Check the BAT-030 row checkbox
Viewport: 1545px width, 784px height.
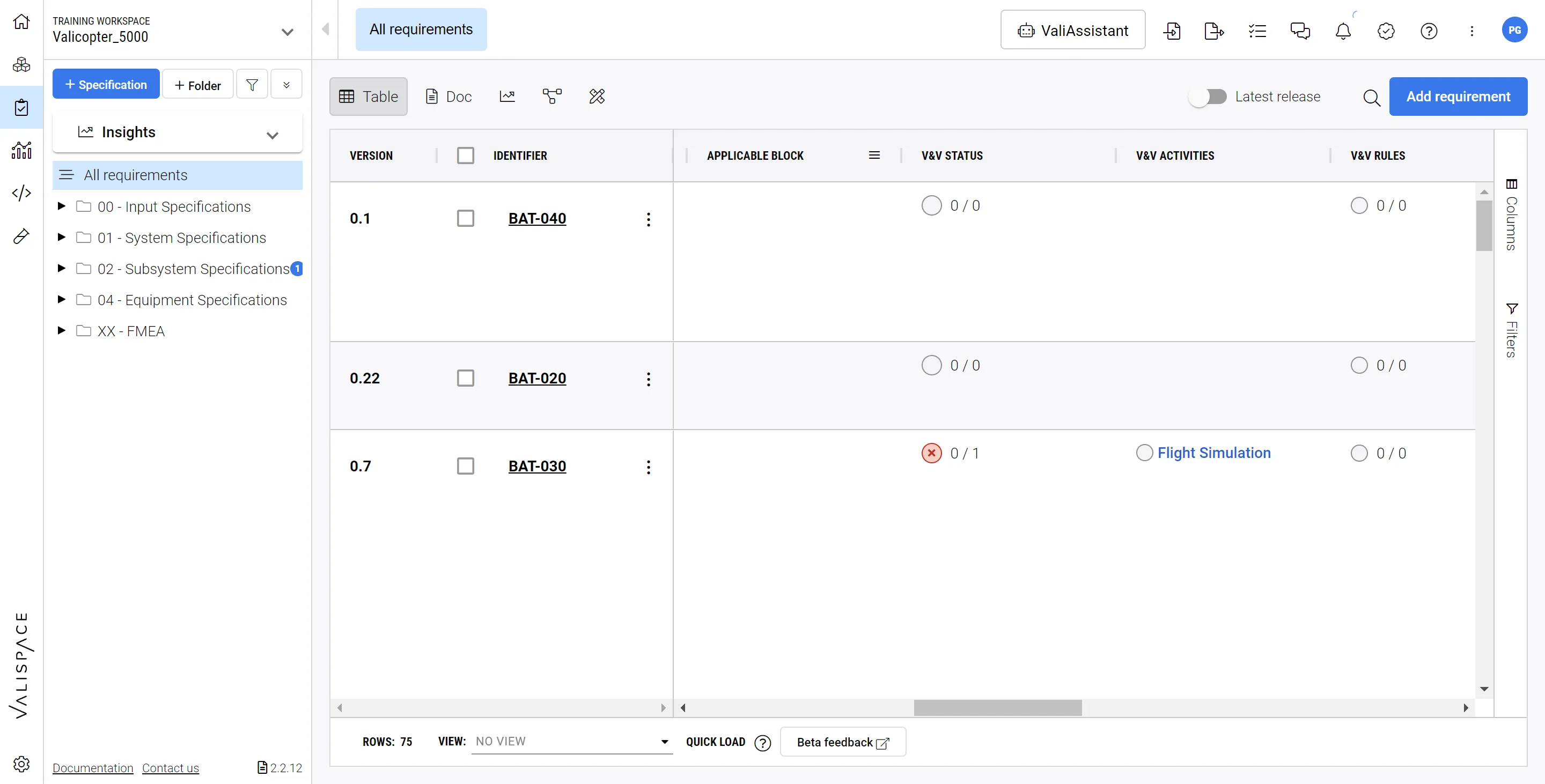tap(465, 465)
